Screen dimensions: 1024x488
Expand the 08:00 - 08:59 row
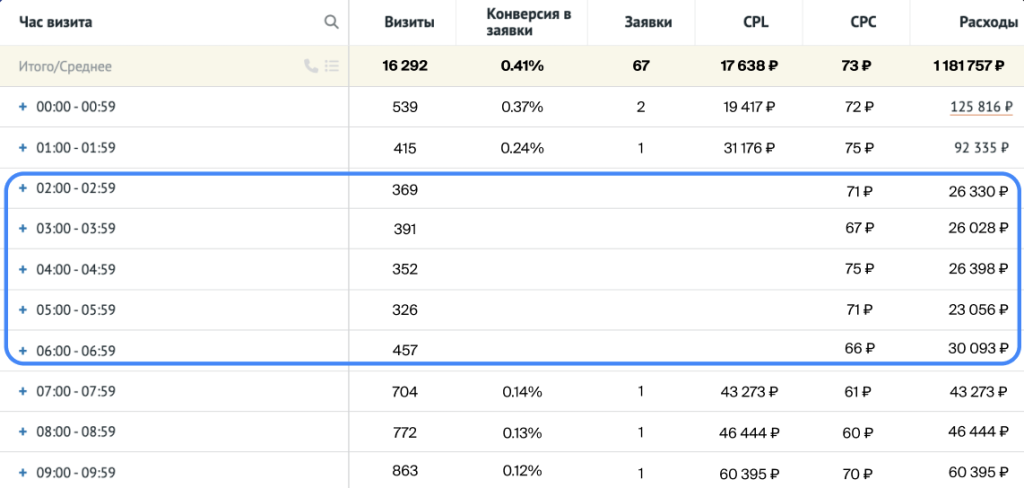pyautogui.click(x=23, y=432)
